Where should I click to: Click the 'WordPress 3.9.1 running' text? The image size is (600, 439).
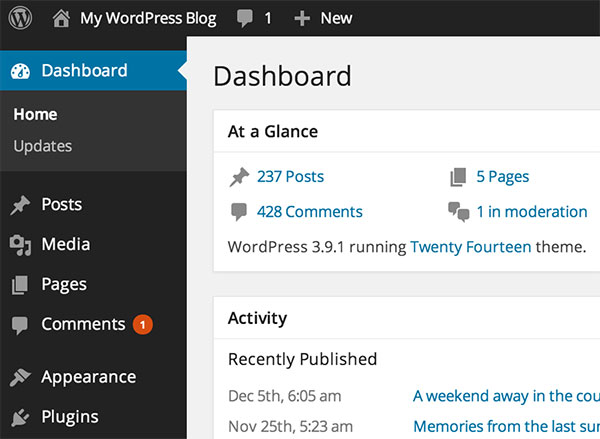click(317, 247)
